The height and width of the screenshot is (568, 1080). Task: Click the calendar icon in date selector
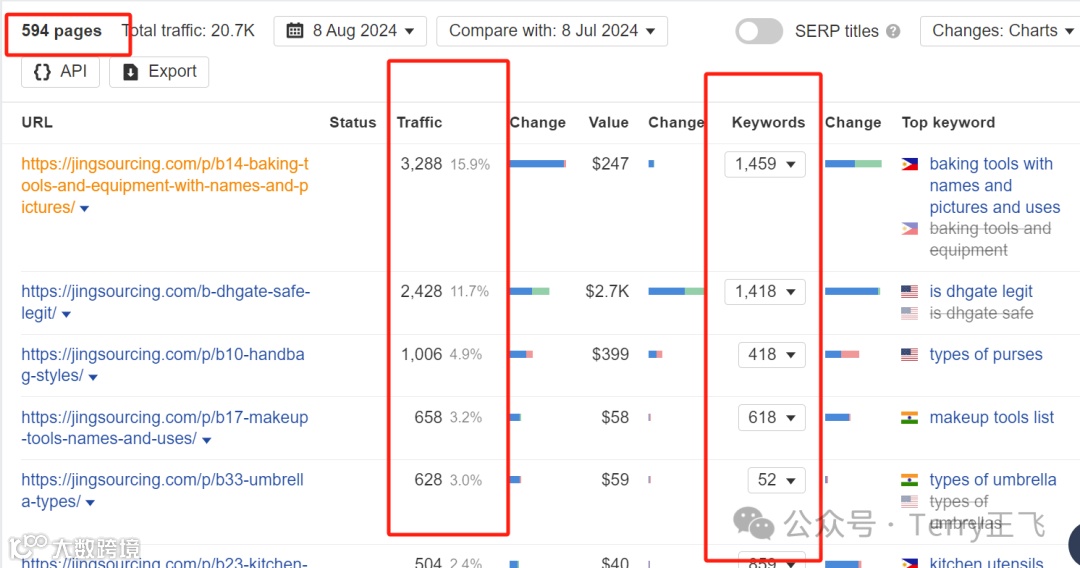click(295, 31)
